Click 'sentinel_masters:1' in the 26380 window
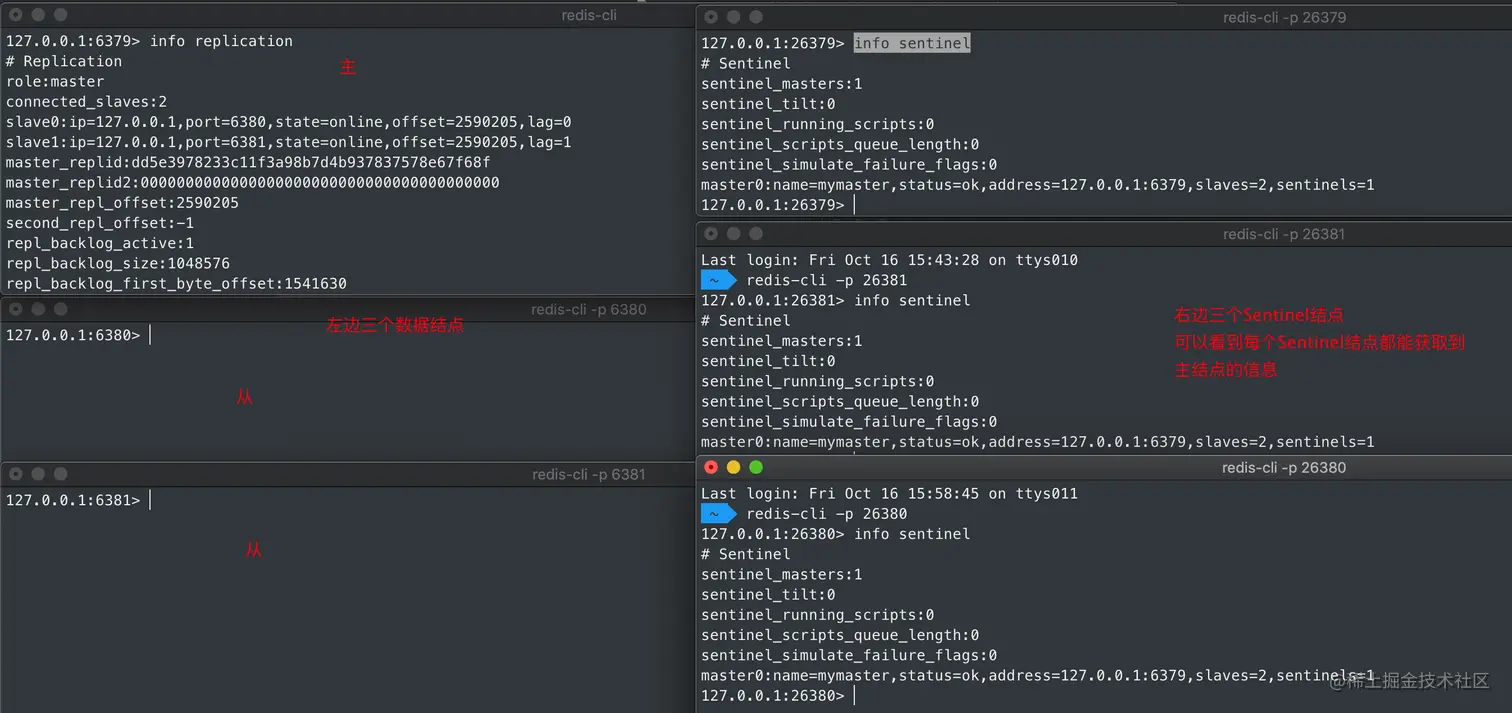Screen dimensions: 1512x713 782,575
